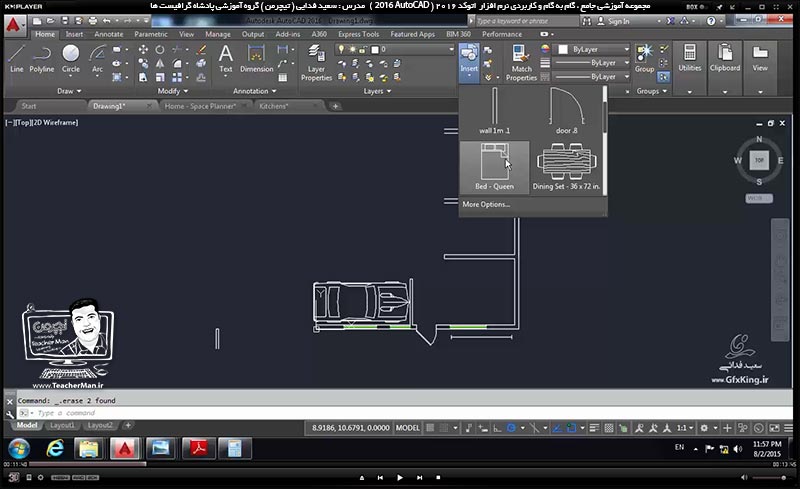
Task: Expand the Utilities panel dropdown
Action: [689, 92]
